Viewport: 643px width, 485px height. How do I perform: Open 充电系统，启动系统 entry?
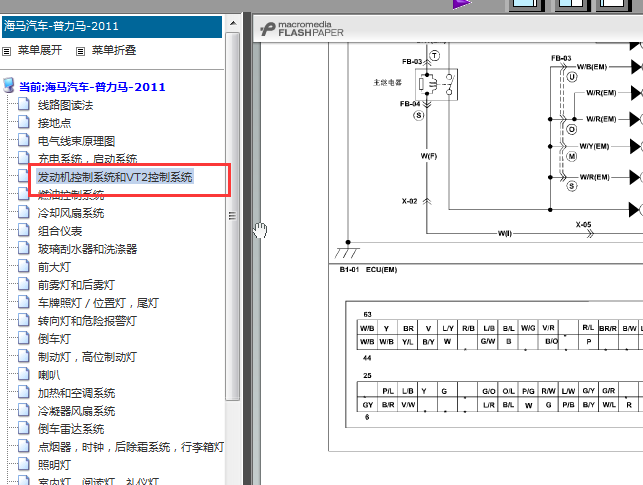(87, 158)
